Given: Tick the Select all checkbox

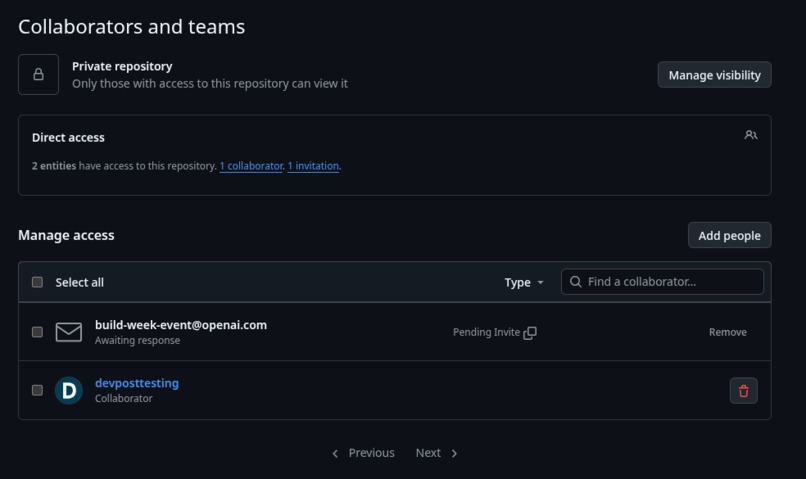Looking at the screenshot, I should click(x=38, y=282).
